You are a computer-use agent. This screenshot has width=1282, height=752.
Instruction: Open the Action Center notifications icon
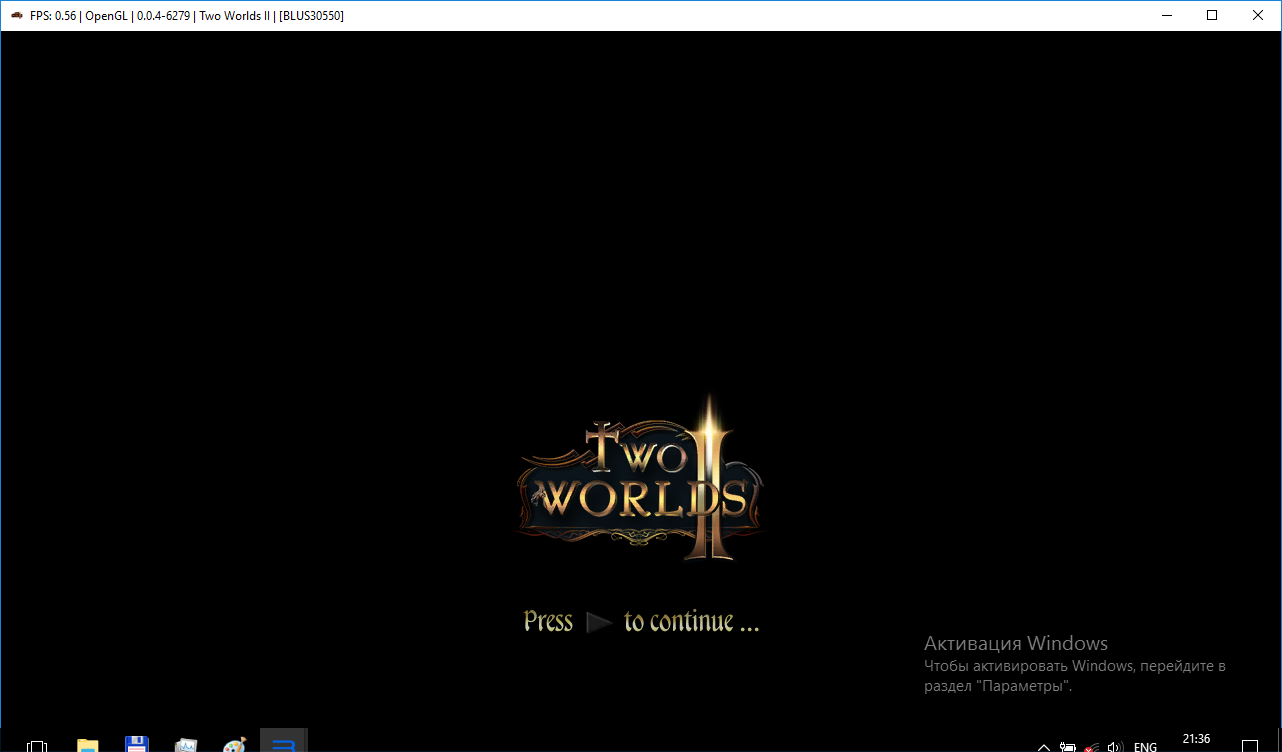click(1250, 746)
